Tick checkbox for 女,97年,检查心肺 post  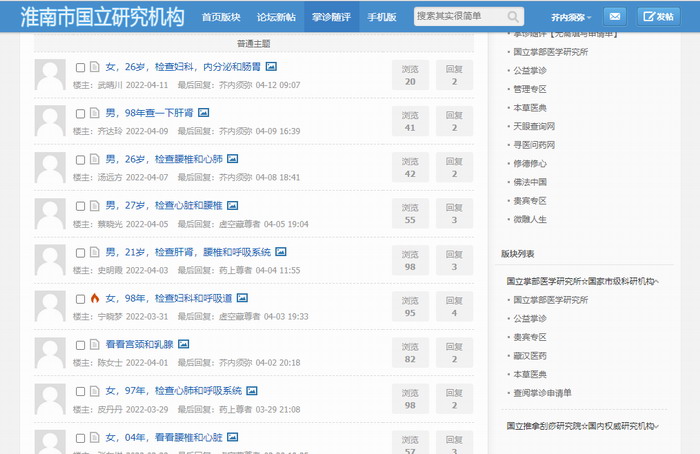[x=80, y=392]
